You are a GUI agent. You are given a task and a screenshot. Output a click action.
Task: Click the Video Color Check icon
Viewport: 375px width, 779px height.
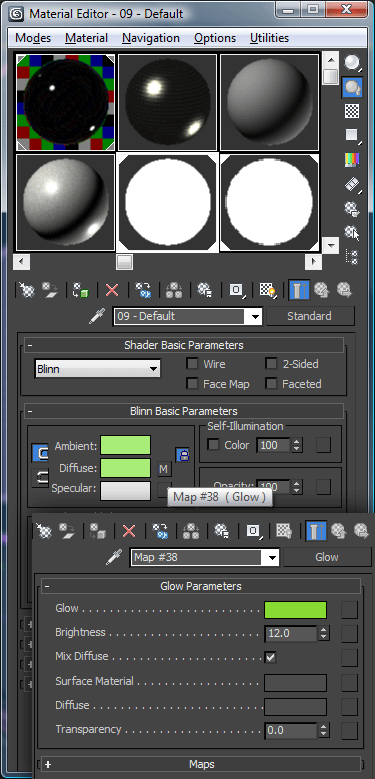(352, 159)
